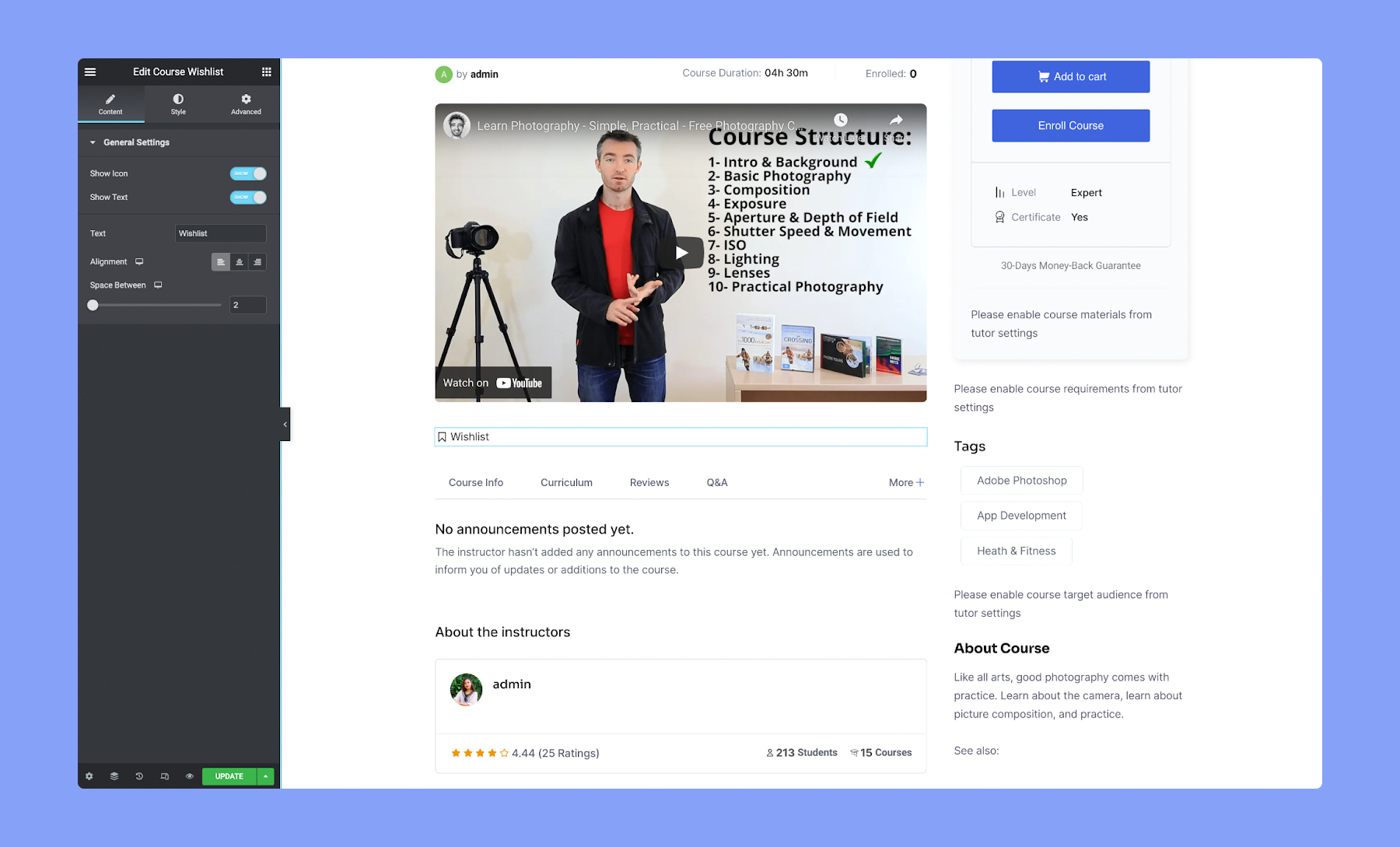
Task: Expand the More tabs menu
Action: pos(906,482)
